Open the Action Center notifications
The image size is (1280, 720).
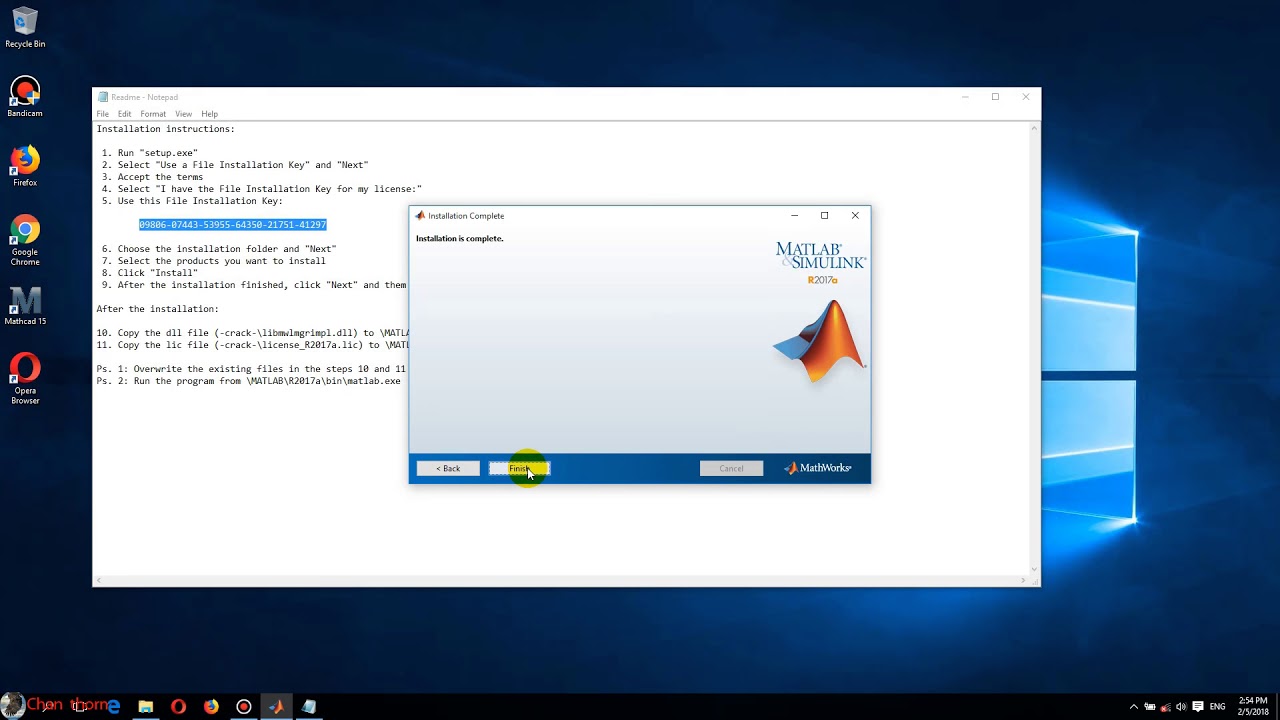[1198, 707]
